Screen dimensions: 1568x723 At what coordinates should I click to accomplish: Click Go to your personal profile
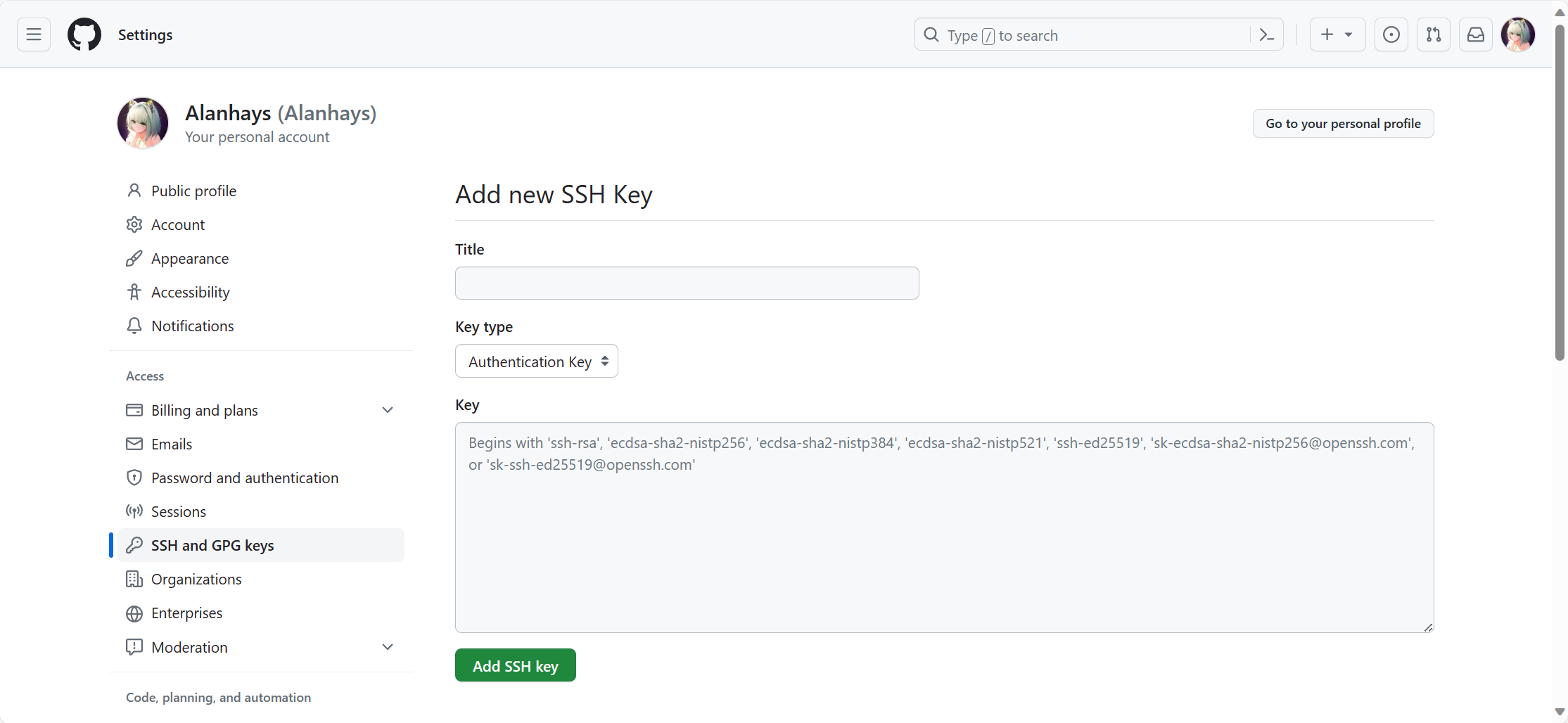pos(1342,124)
